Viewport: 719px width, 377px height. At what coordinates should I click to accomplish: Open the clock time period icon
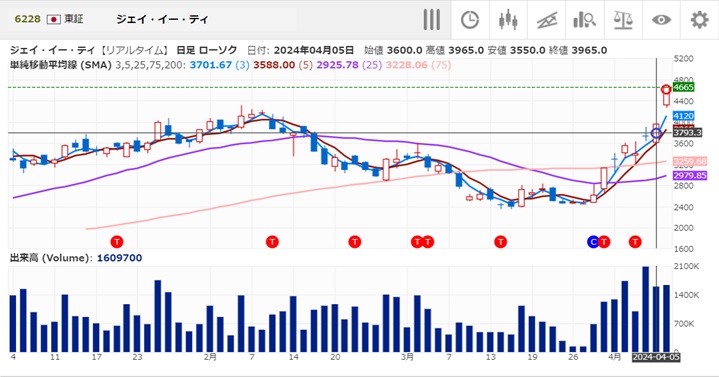(x=470, y=20)
